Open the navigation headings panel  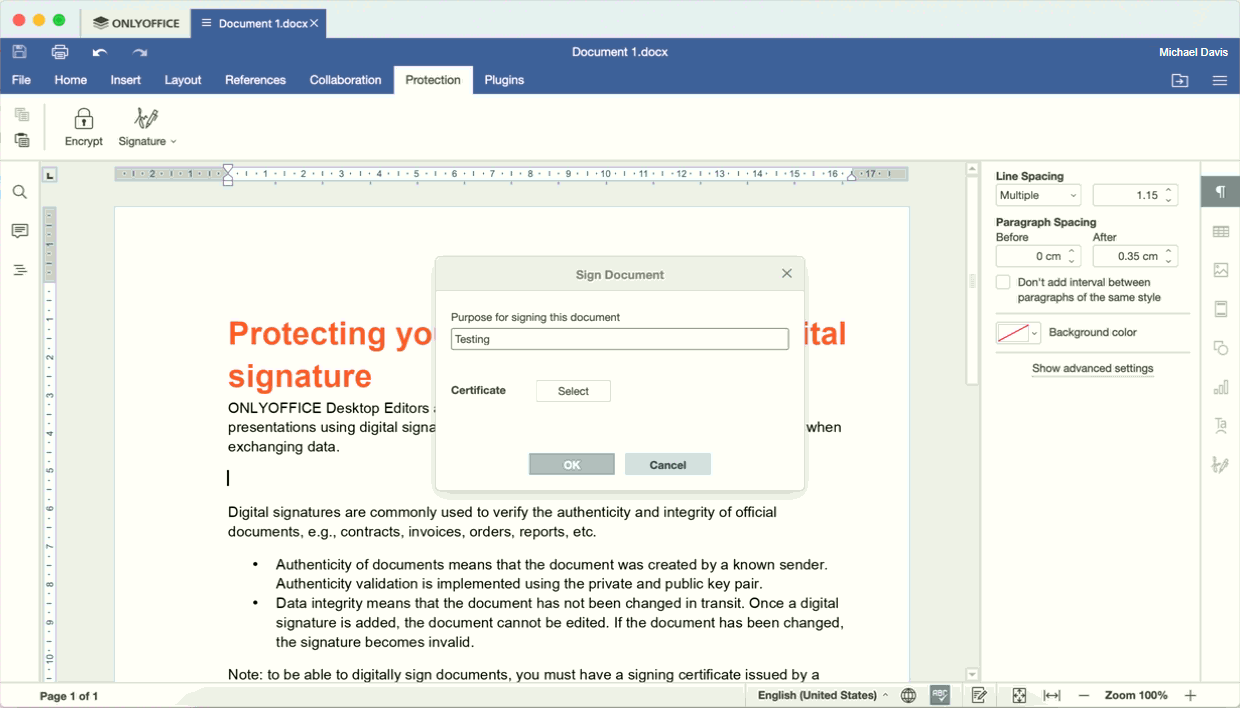19,270
